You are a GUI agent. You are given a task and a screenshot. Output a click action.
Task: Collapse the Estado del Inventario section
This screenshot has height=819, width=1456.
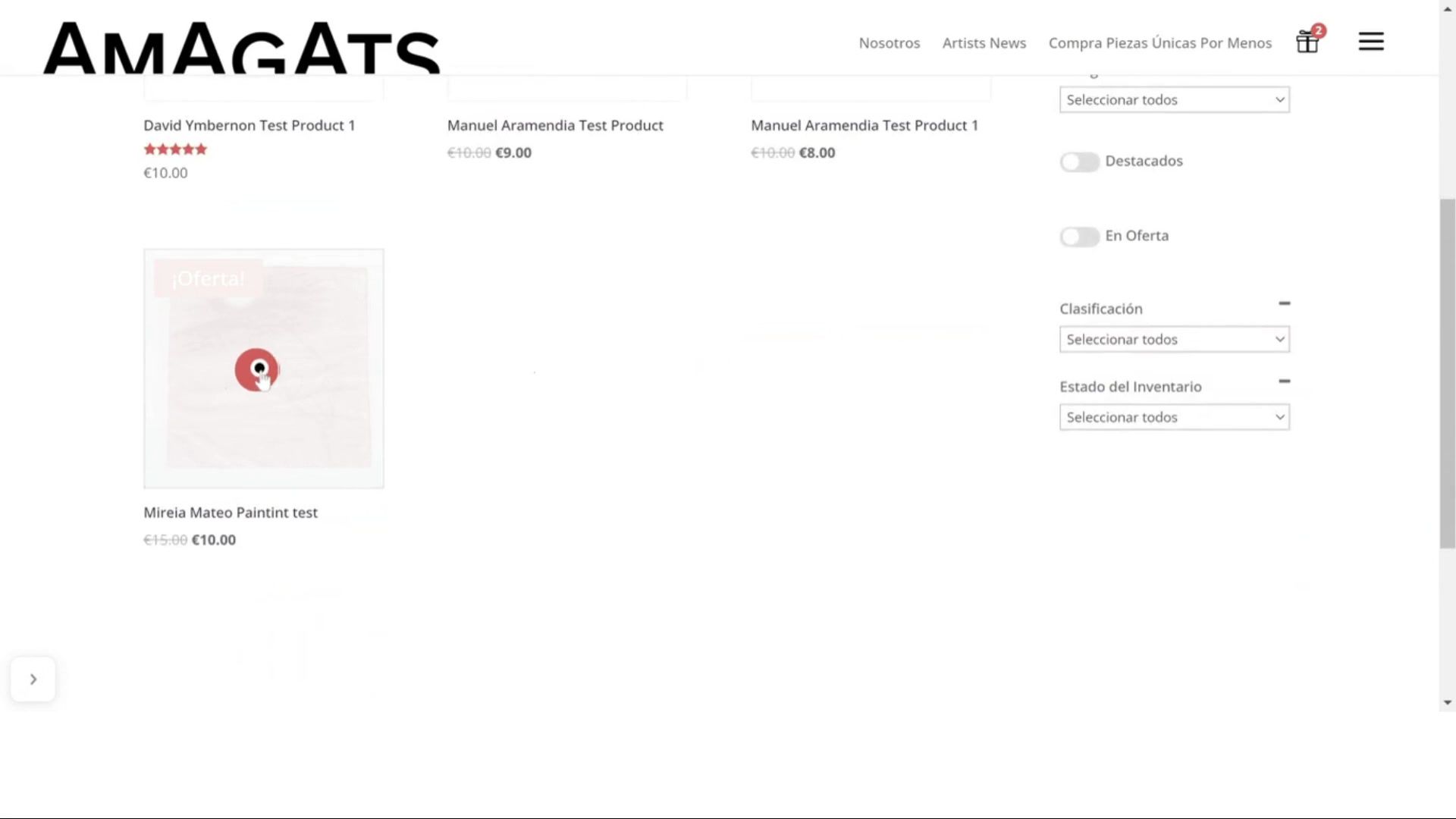click(x=1284, y=381)
